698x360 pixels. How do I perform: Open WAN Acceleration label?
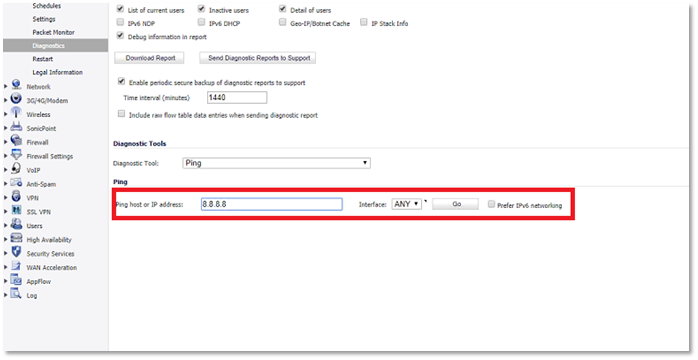(x=52, y=267)
